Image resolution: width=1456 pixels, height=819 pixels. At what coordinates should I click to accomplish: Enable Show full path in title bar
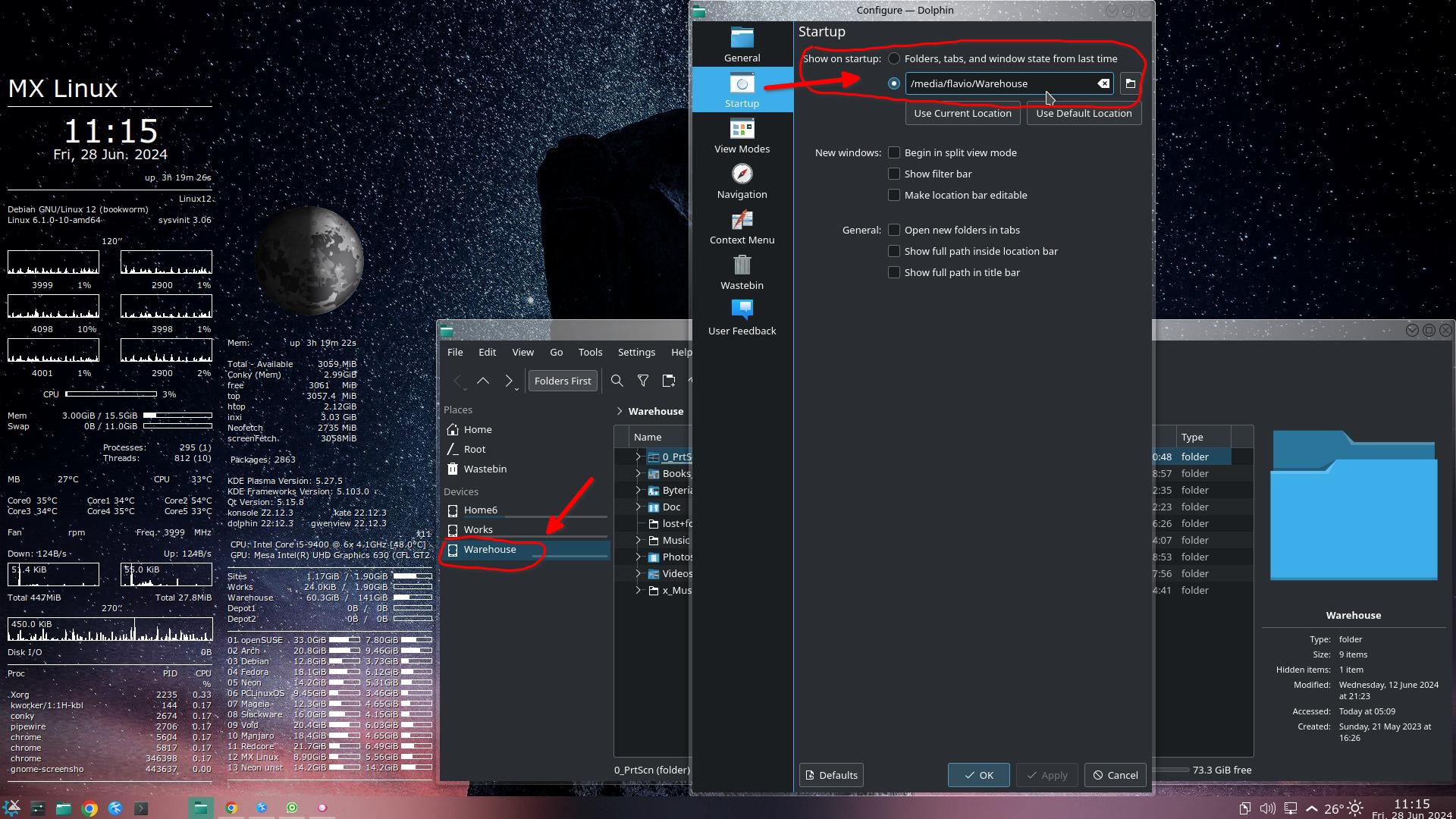(894, 272)
